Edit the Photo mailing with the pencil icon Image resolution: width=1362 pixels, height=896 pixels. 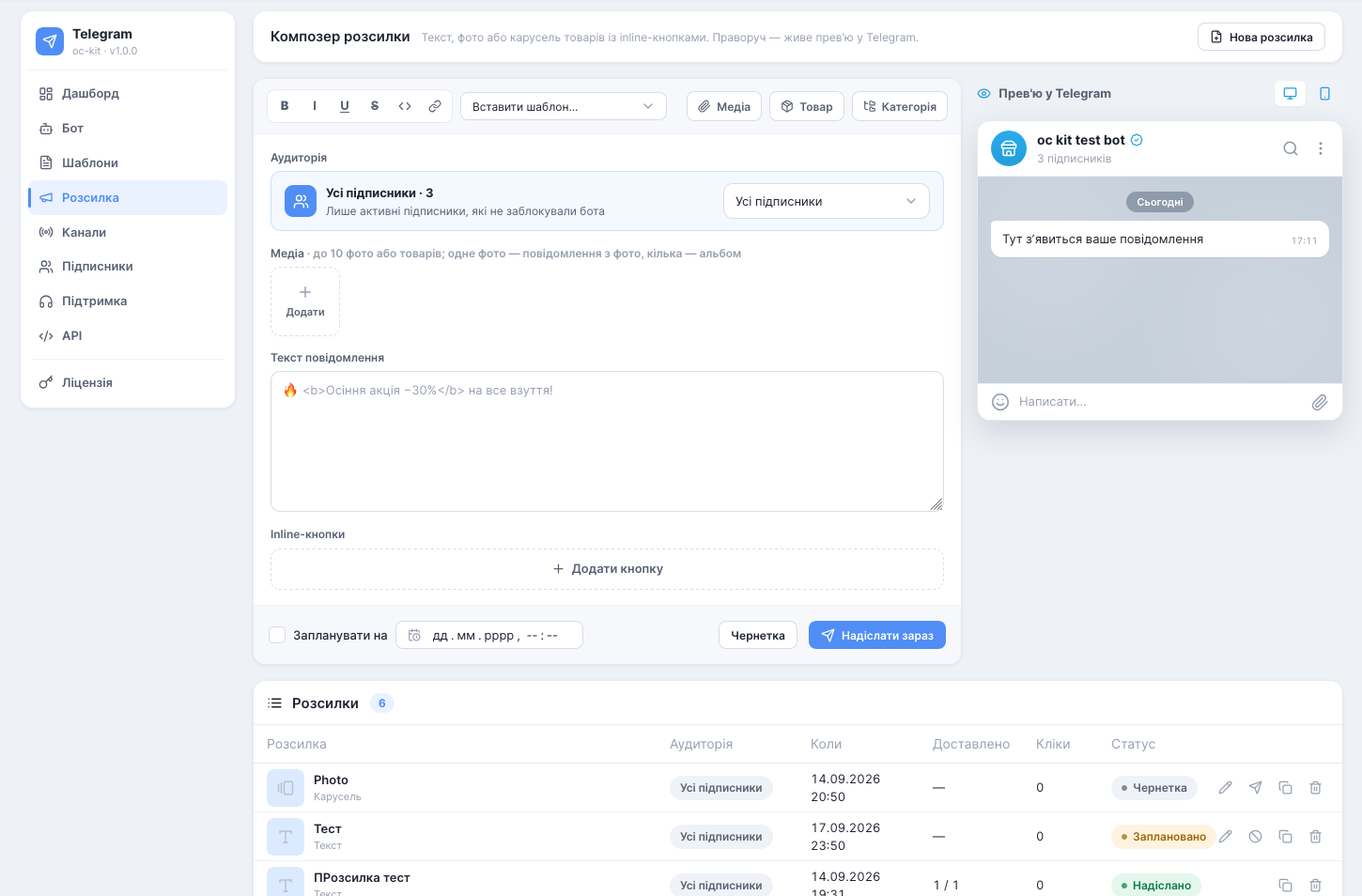(1226, 788)
